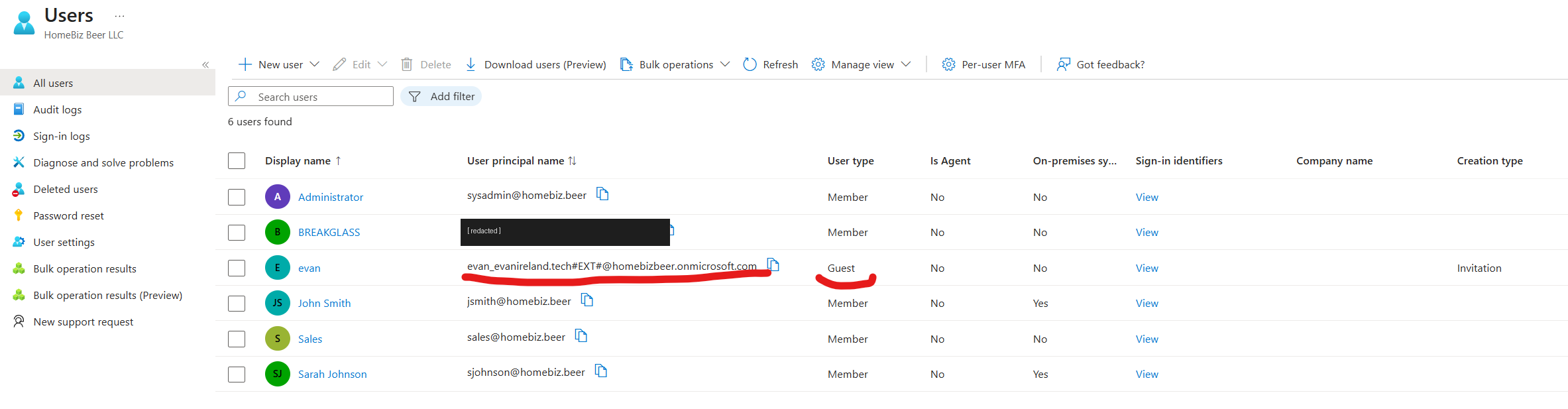This screenshot has width=1568, height=409.
Task: Click the Manage view gear icon
Action: click(x=818, y=64)
